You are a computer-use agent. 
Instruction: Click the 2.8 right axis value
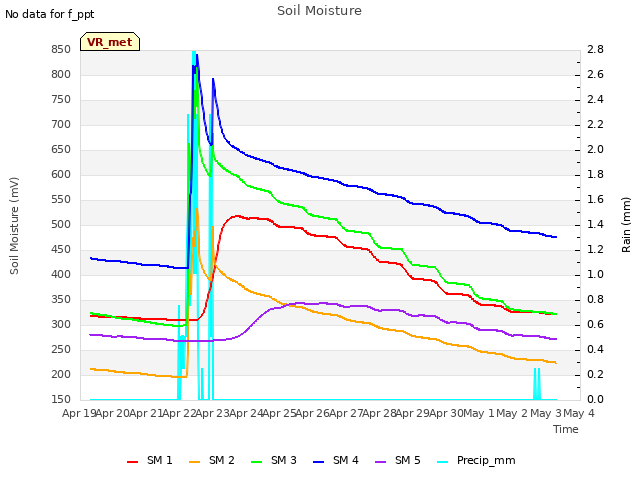[595, 49]
